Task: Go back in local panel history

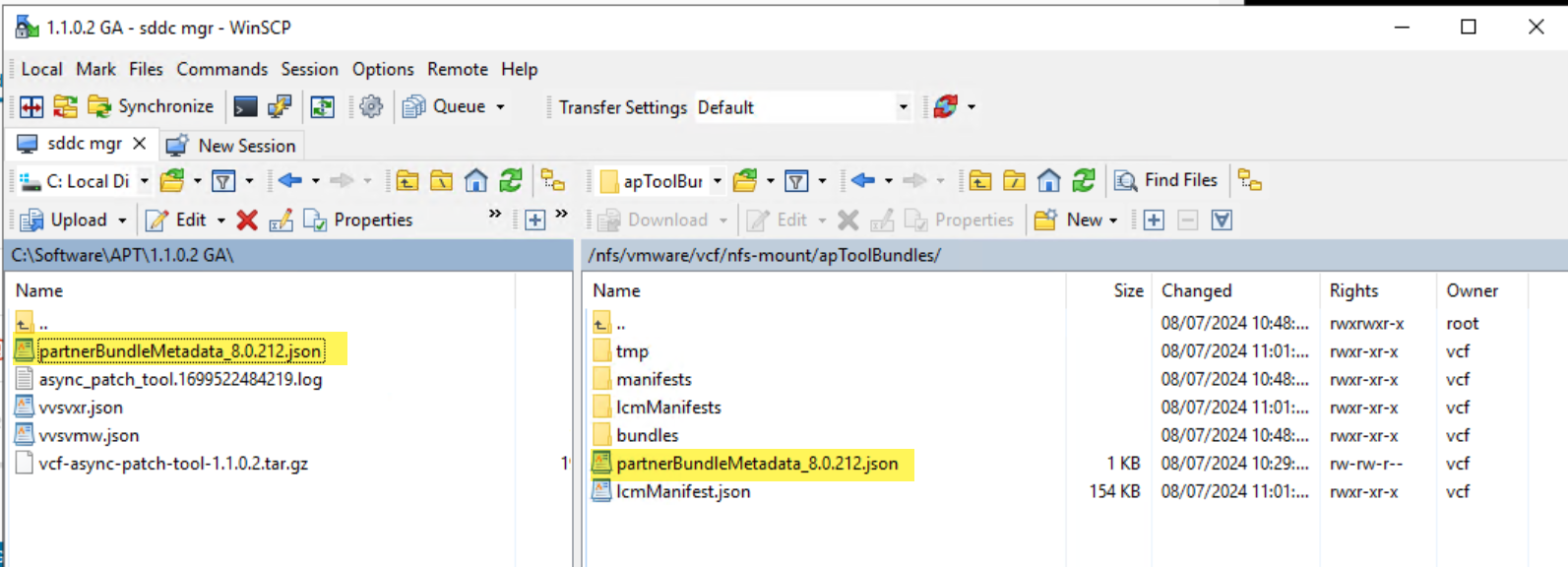Action: (289, 180)
